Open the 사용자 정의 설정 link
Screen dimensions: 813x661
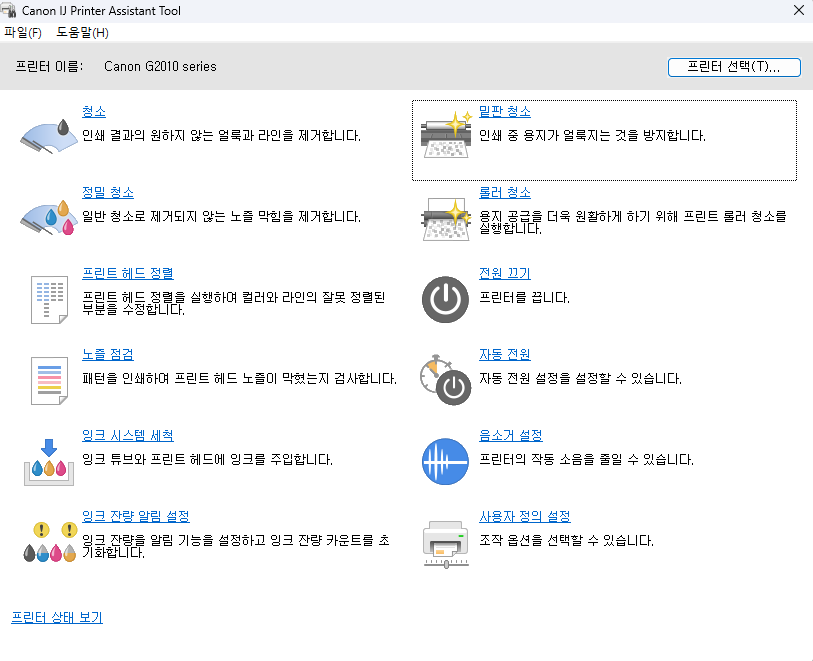525,516
